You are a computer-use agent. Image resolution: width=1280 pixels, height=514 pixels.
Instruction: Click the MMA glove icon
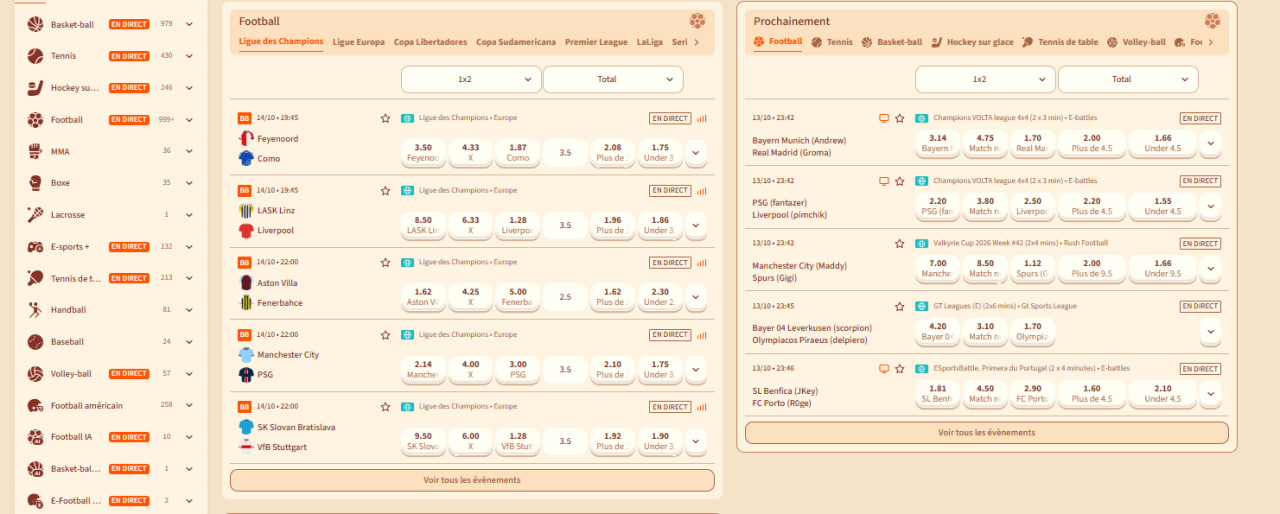(35, 151)
